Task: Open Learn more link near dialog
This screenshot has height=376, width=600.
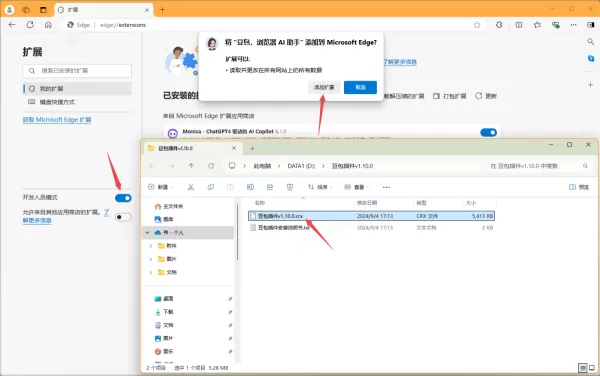Action: [400, 62]
